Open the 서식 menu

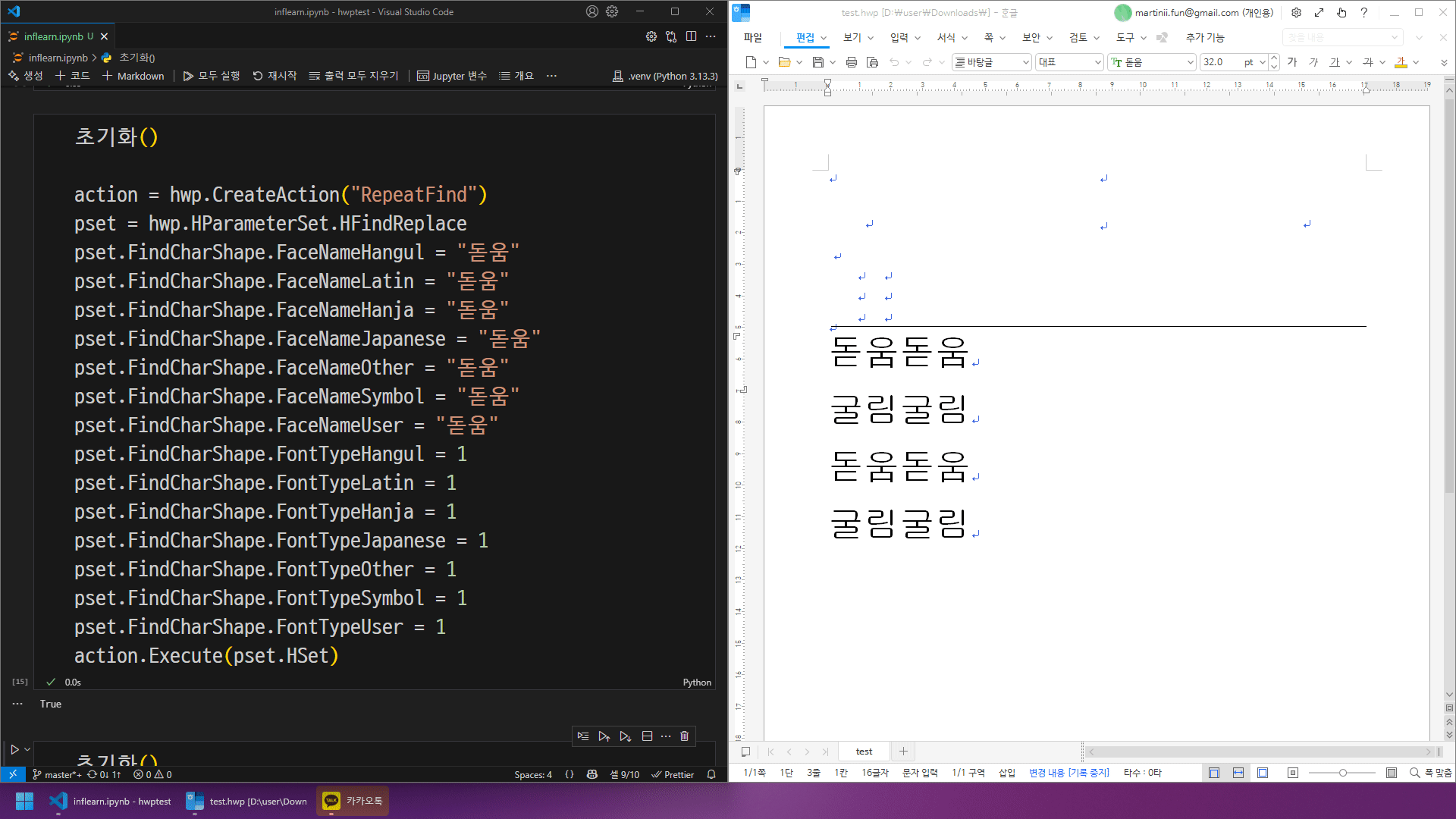(946, 37)
